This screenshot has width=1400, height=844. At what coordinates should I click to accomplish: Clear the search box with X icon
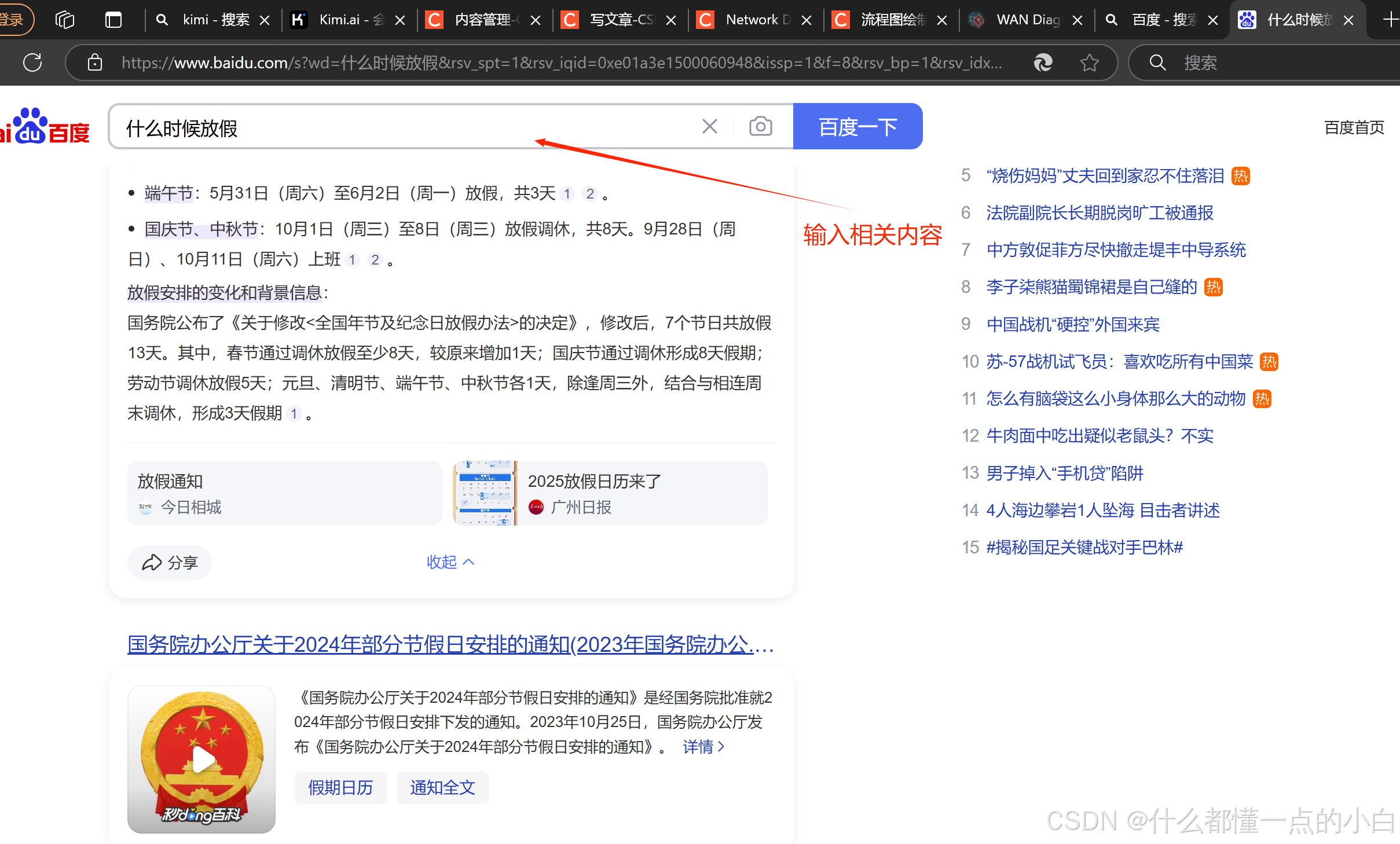710,126
